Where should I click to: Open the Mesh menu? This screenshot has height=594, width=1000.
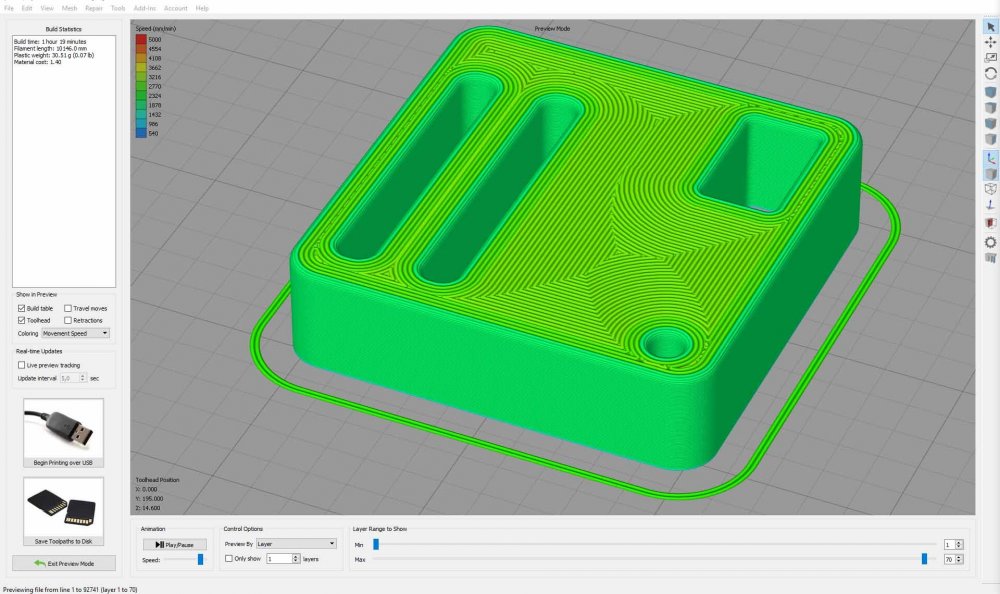[x=69, y=8]
